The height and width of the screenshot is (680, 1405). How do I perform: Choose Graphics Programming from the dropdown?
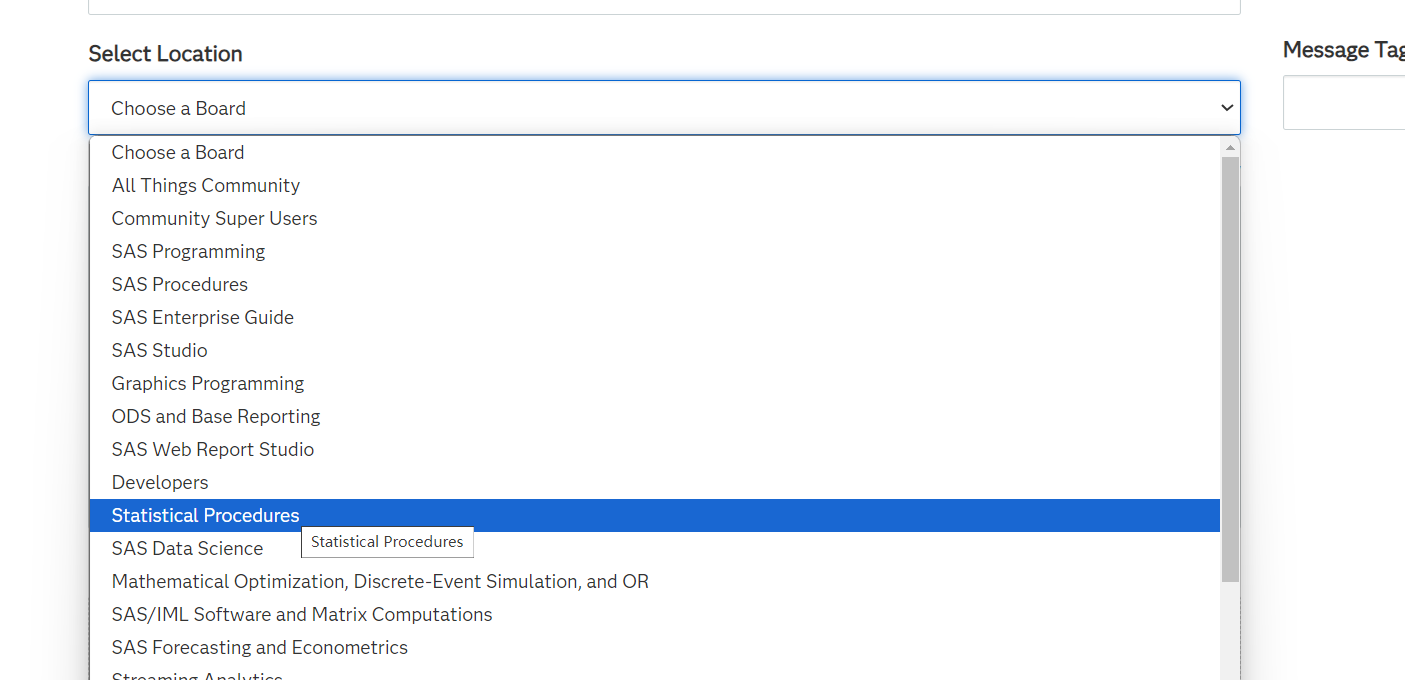tap(207, 383)
